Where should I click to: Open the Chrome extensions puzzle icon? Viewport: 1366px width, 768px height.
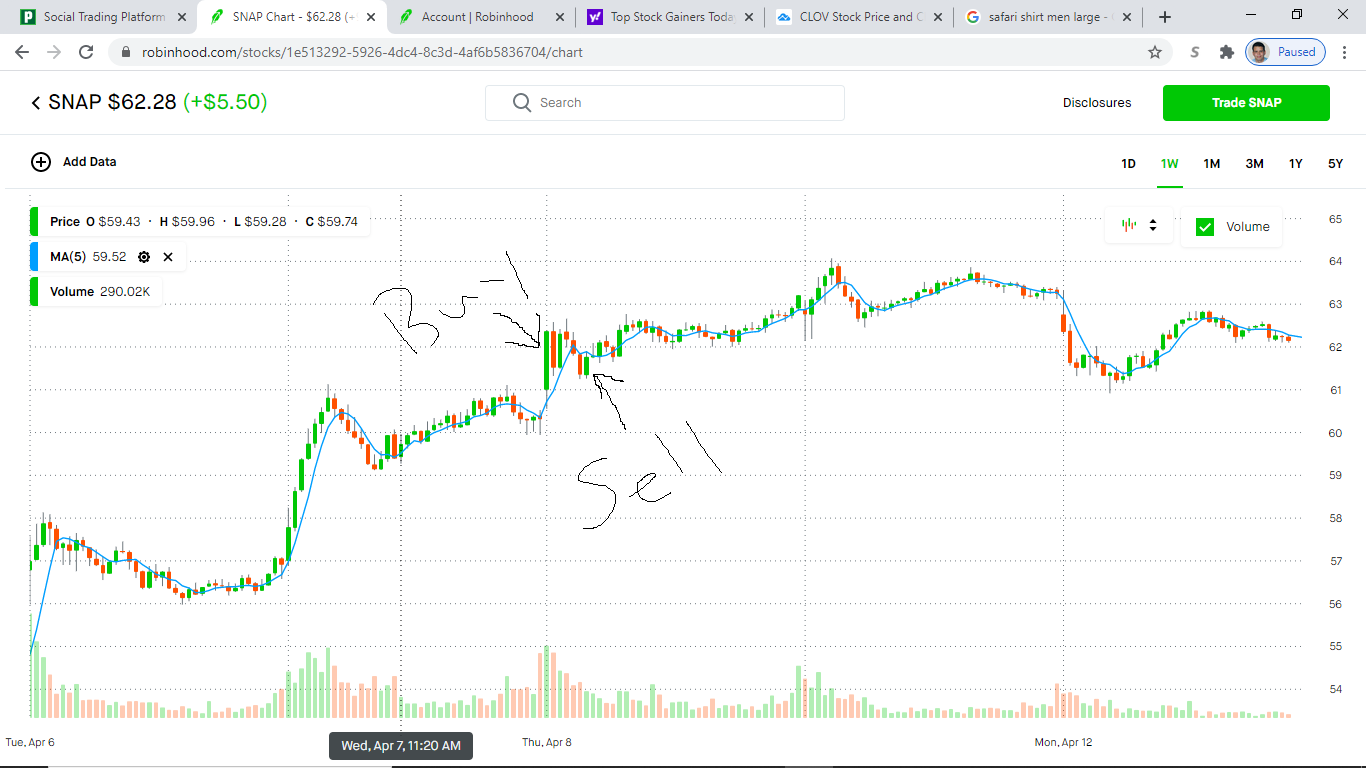click(1226, 52)
